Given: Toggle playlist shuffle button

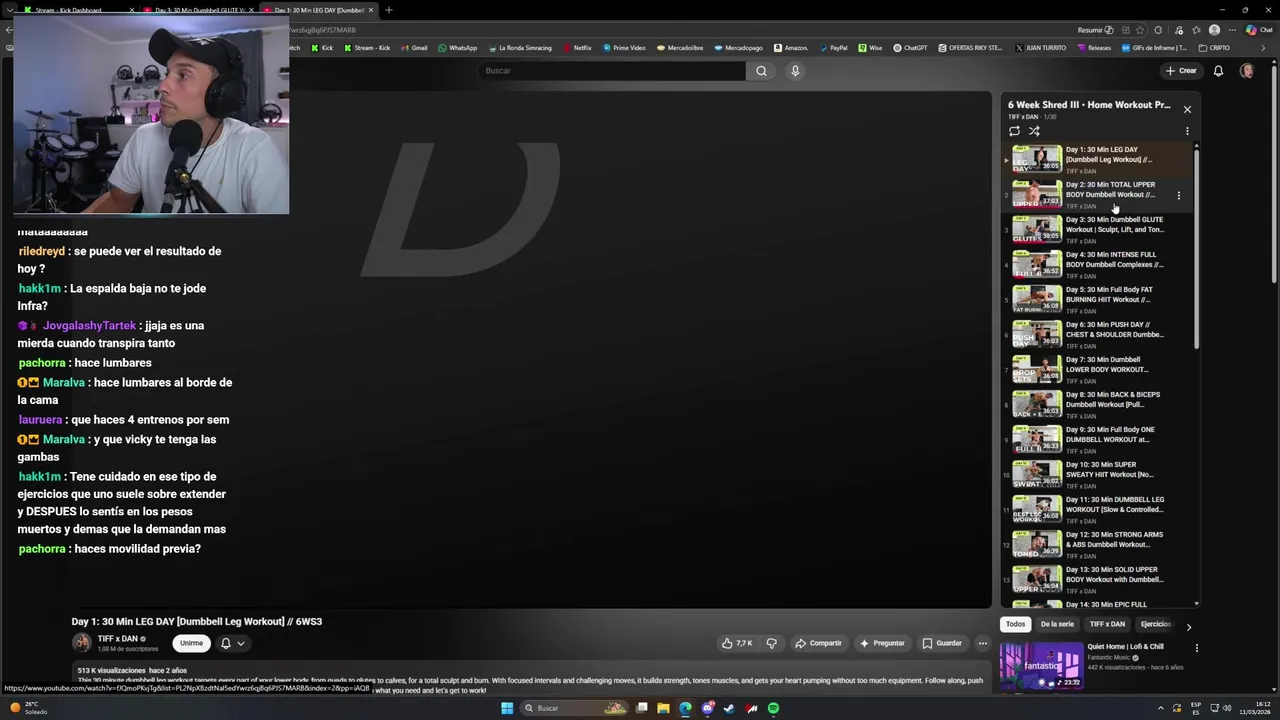Looking at the screenshot, I should click(x=1034, y=131).
